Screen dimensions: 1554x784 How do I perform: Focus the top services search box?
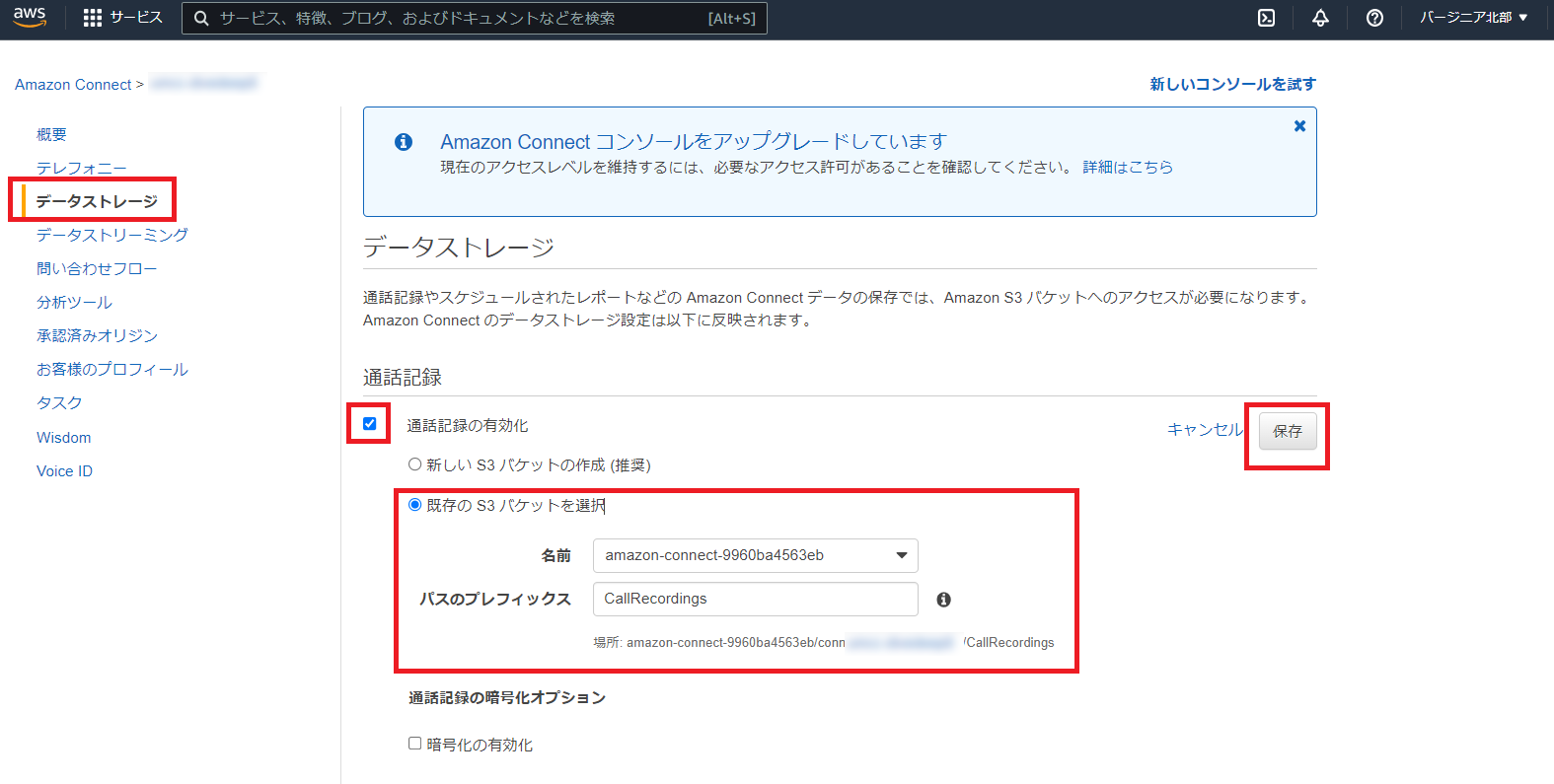point(475,18)
